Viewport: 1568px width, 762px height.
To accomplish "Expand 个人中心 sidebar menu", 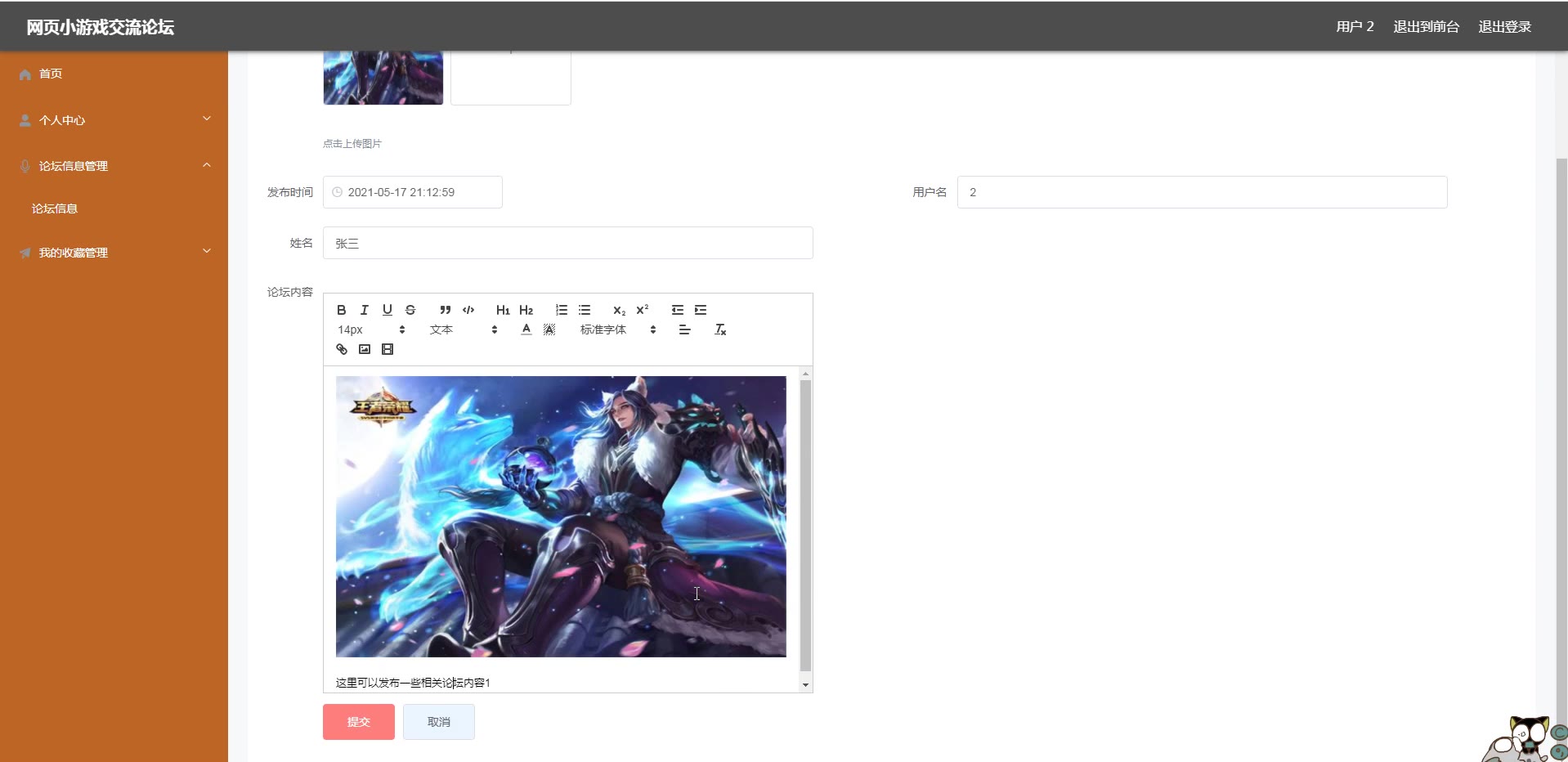I will pos(114,120).
